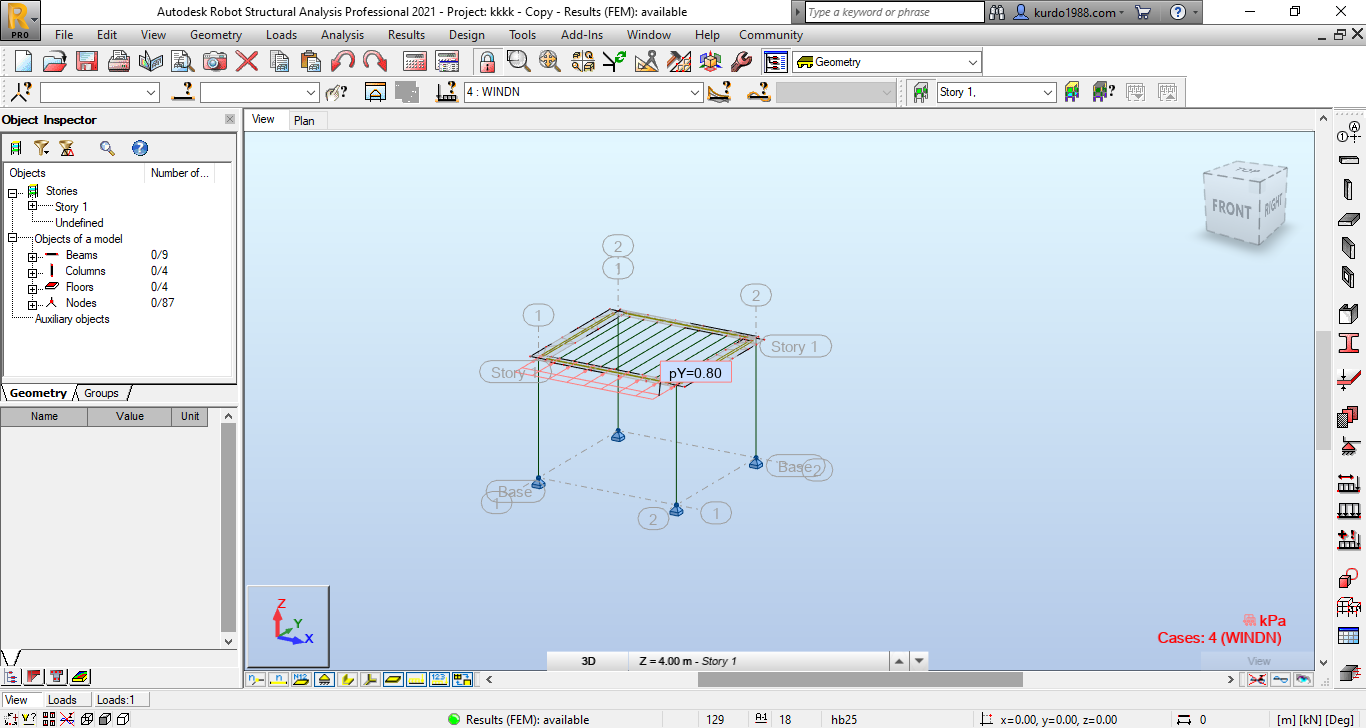Switch to the Plan tab
The image size is (1366, 728).
pyautogui.click(x=305, y=119)
